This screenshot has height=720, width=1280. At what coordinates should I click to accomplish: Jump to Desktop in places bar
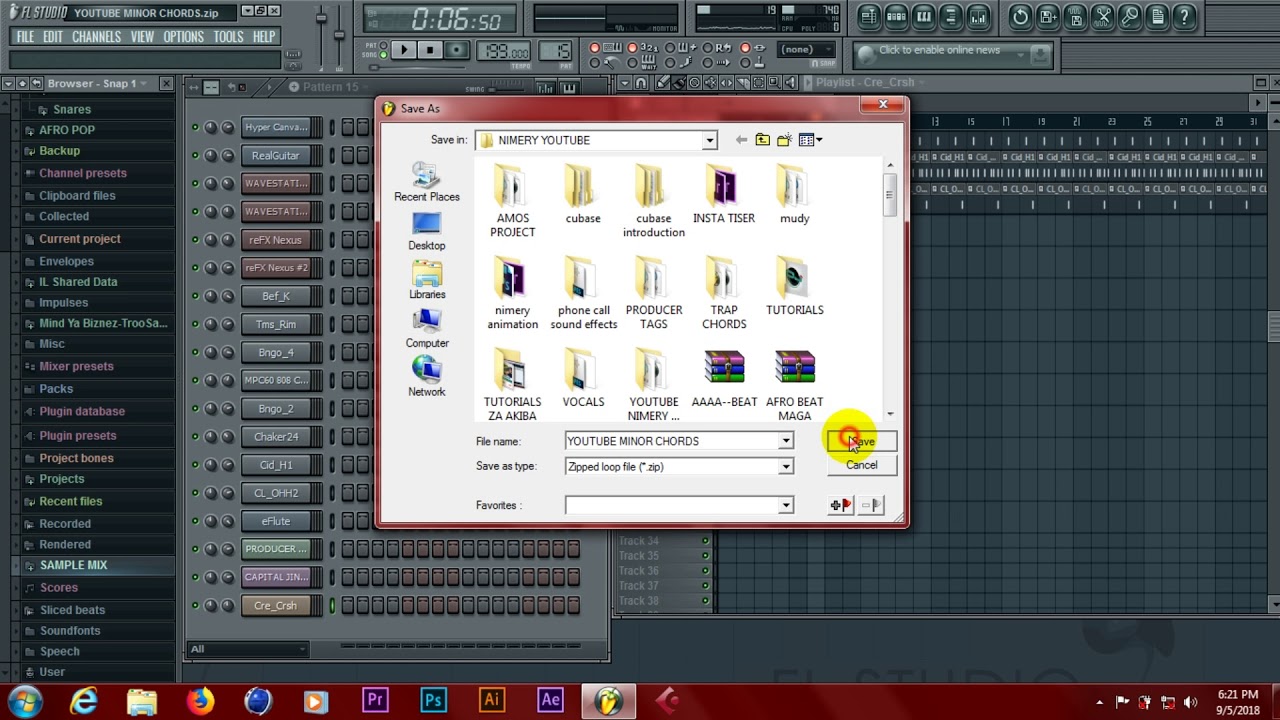click(x=427, y=232)
